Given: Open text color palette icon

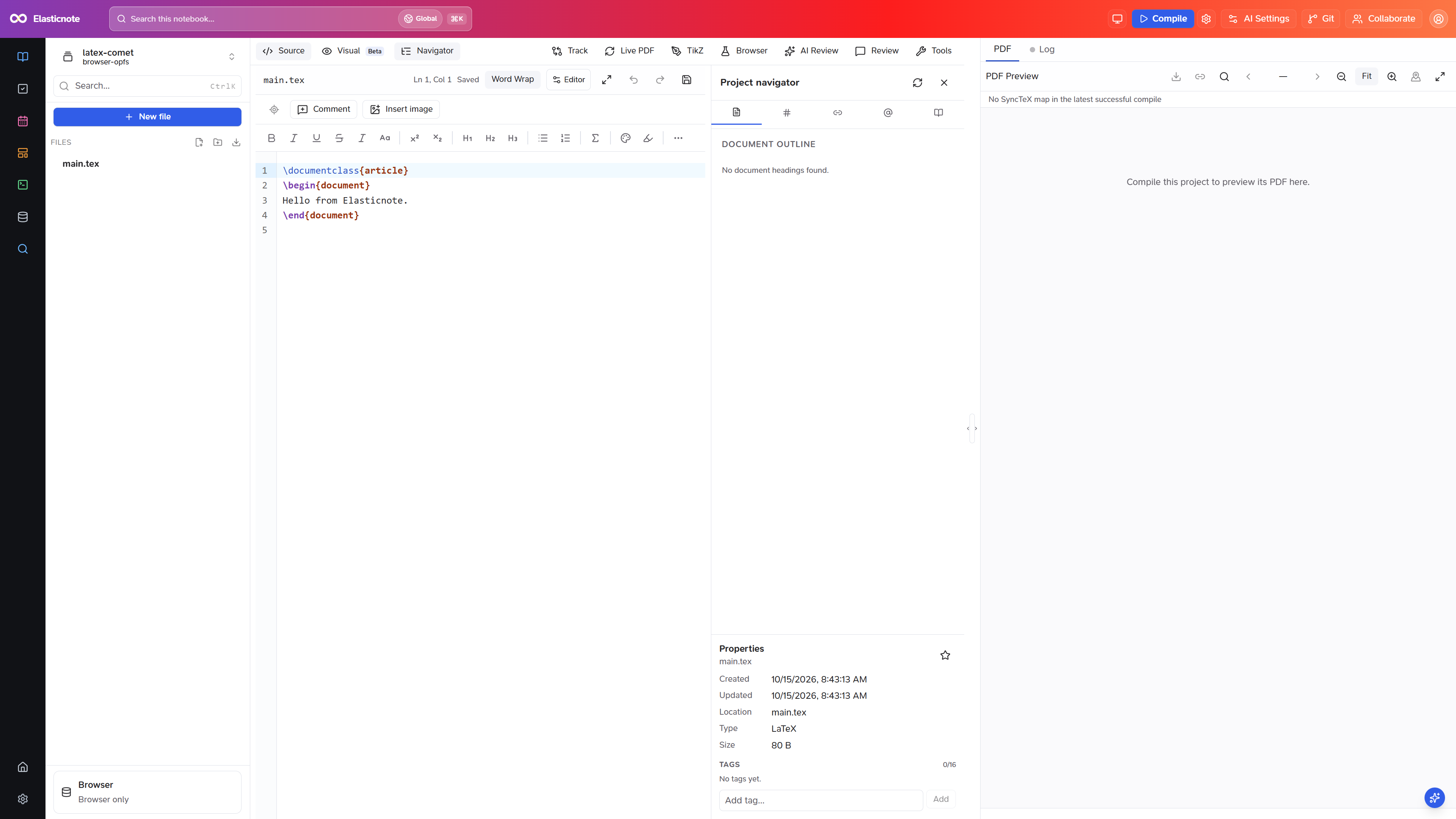Looking at the screenshot, I should pyautogui.click(x=625, y=138).
